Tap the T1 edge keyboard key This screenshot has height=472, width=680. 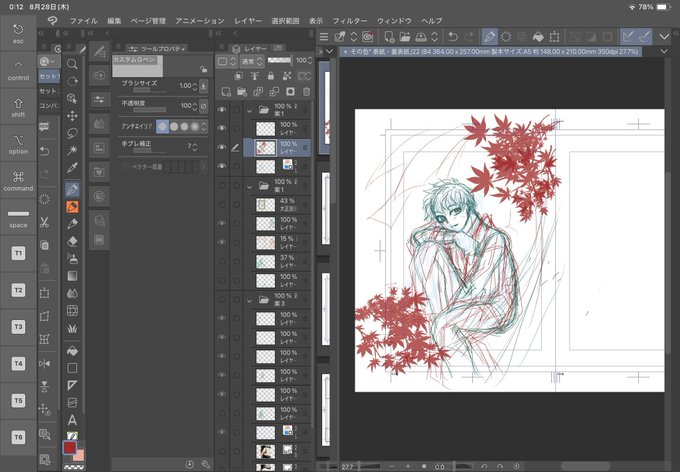18,253
